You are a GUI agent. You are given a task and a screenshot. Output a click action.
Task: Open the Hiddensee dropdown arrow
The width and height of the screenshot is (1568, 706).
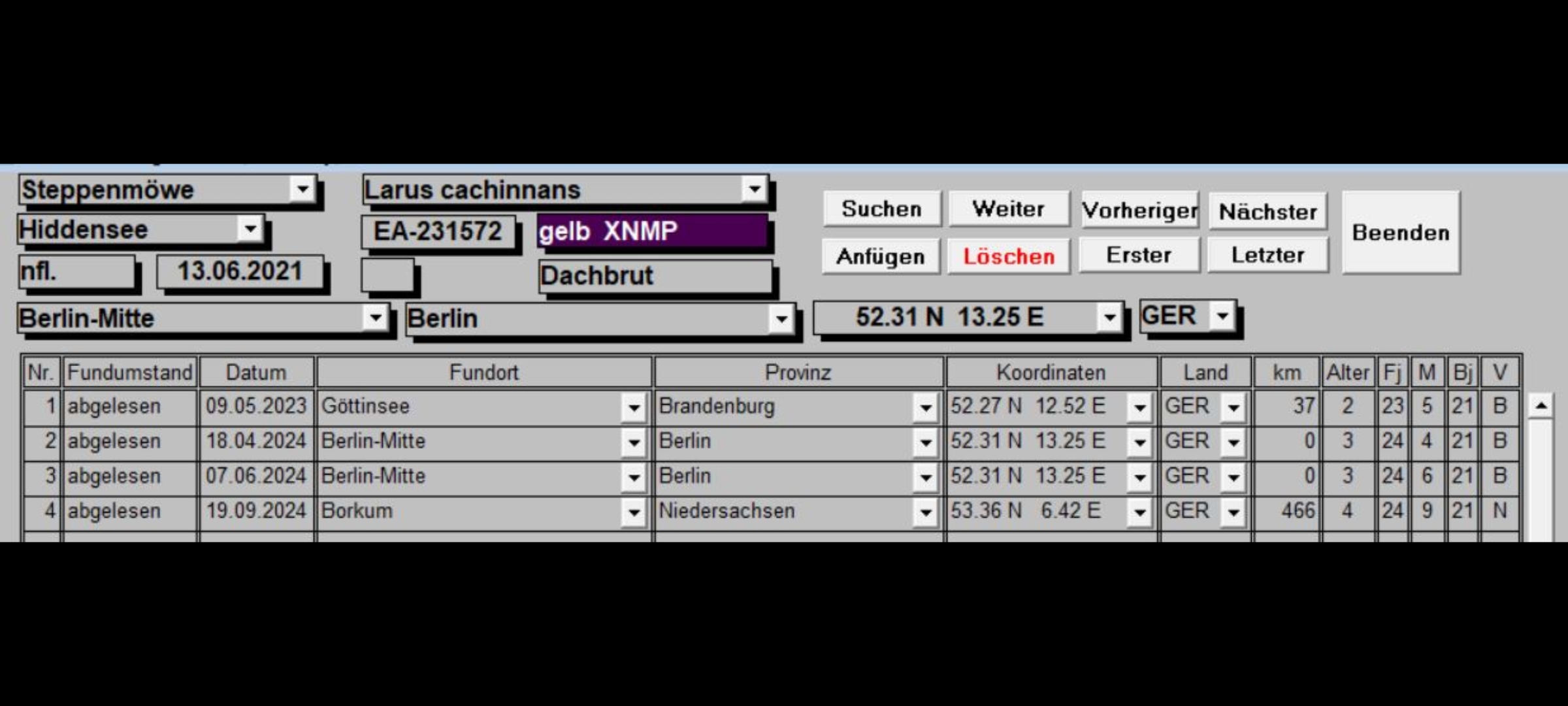coord(250,229)
